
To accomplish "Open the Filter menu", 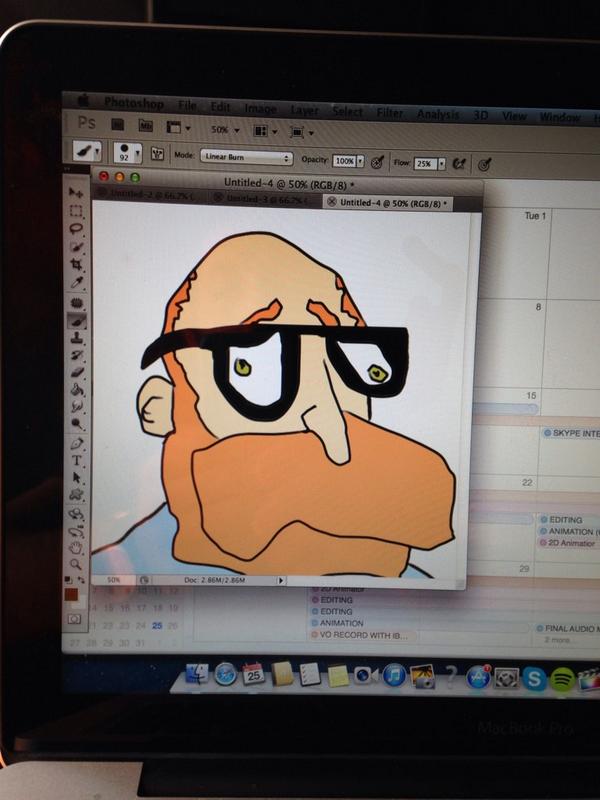I will [390, 113].
